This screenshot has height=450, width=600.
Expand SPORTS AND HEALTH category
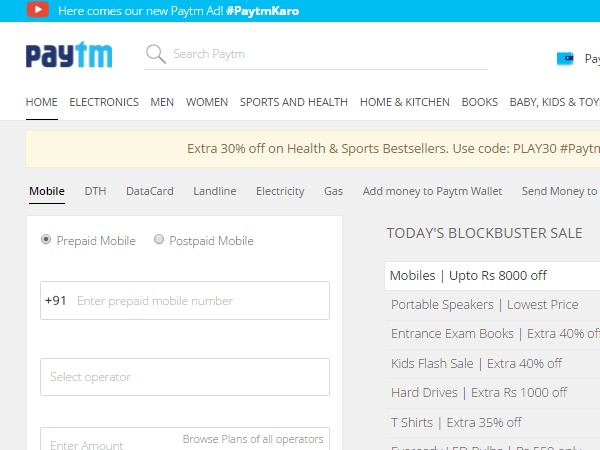tap(293, 102)
